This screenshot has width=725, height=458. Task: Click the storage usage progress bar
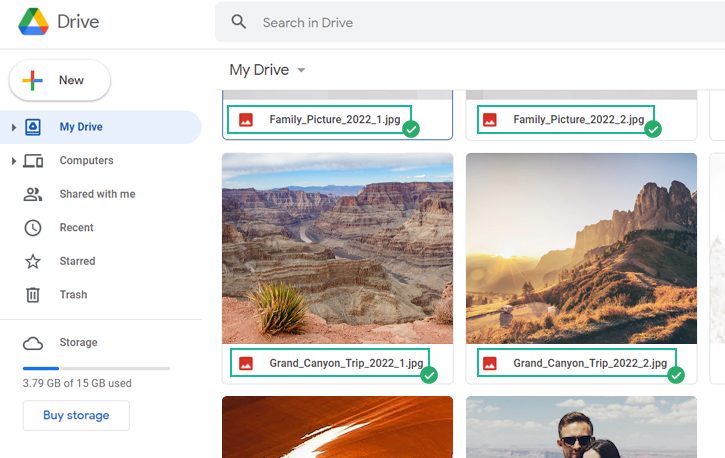tap(96, 368)
